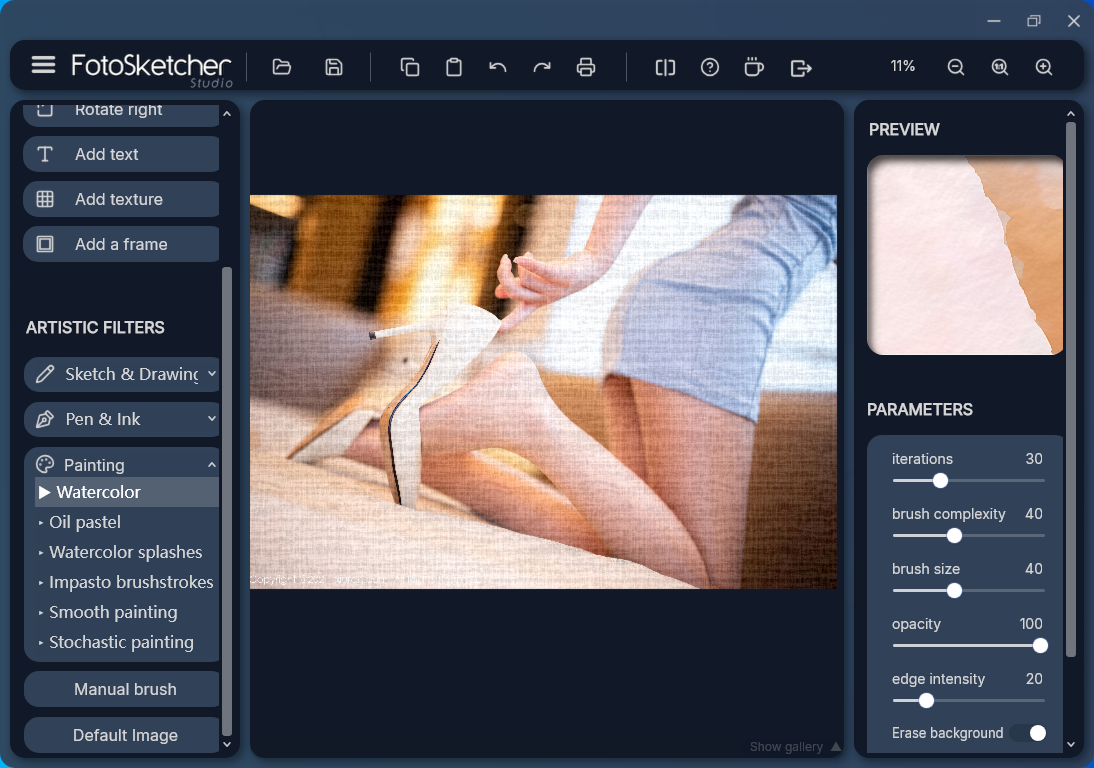Redo the last action
This screenshot has height=768, width=1094.
[x=541, y=67]
